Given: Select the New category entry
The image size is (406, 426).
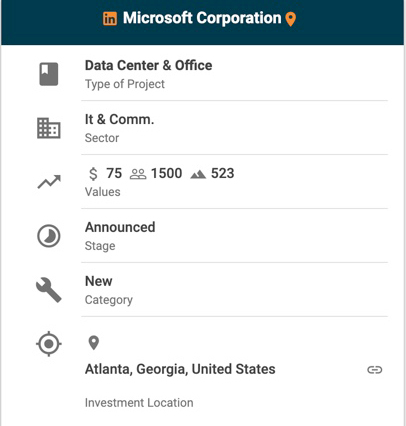Looking at the screenshot, I should (99, 281).
